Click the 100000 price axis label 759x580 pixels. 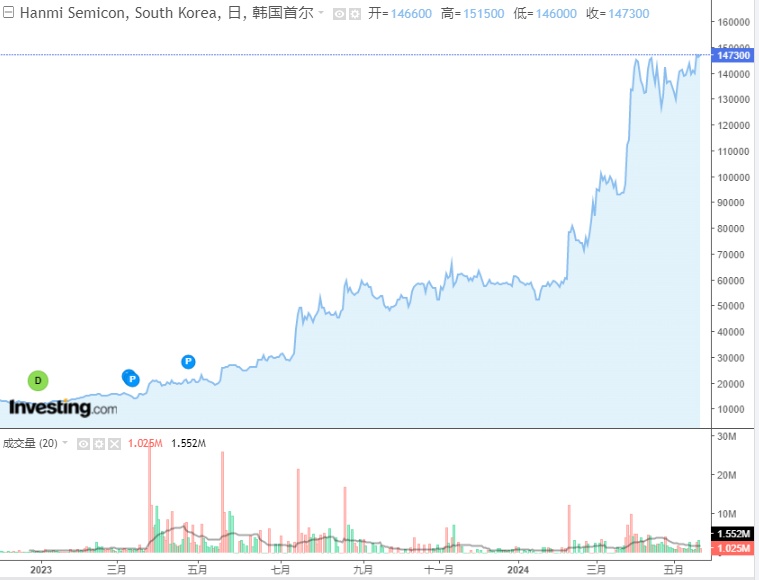[x=733, y=177]
